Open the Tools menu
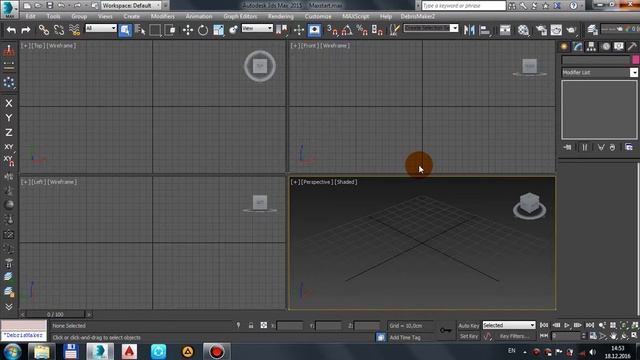Image resolution: width=640 pixels, height=360 pixels. click(x=53, y=16)
